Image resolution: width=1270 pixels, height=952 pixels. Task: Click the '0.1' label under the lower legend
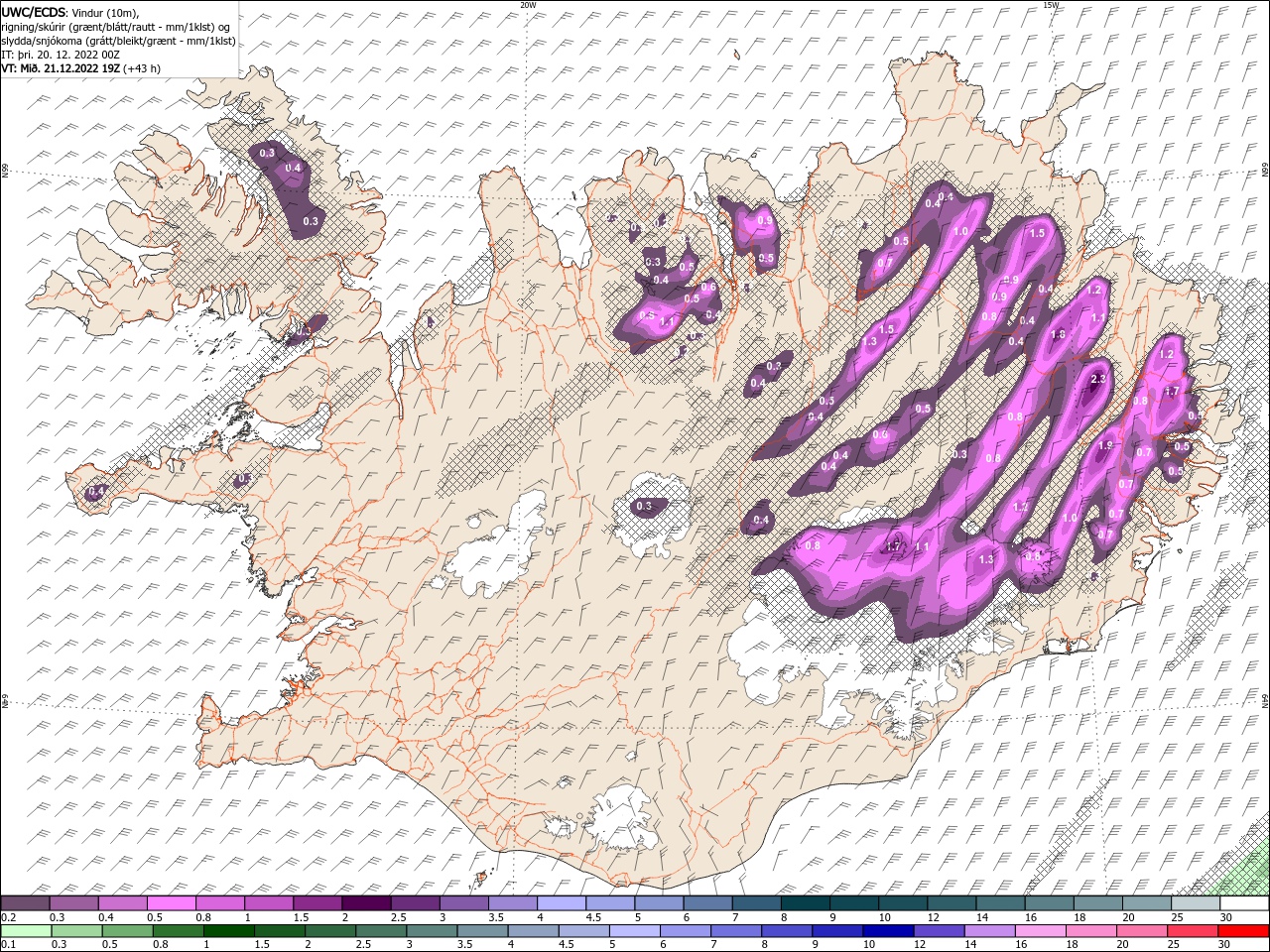point(8,945)
